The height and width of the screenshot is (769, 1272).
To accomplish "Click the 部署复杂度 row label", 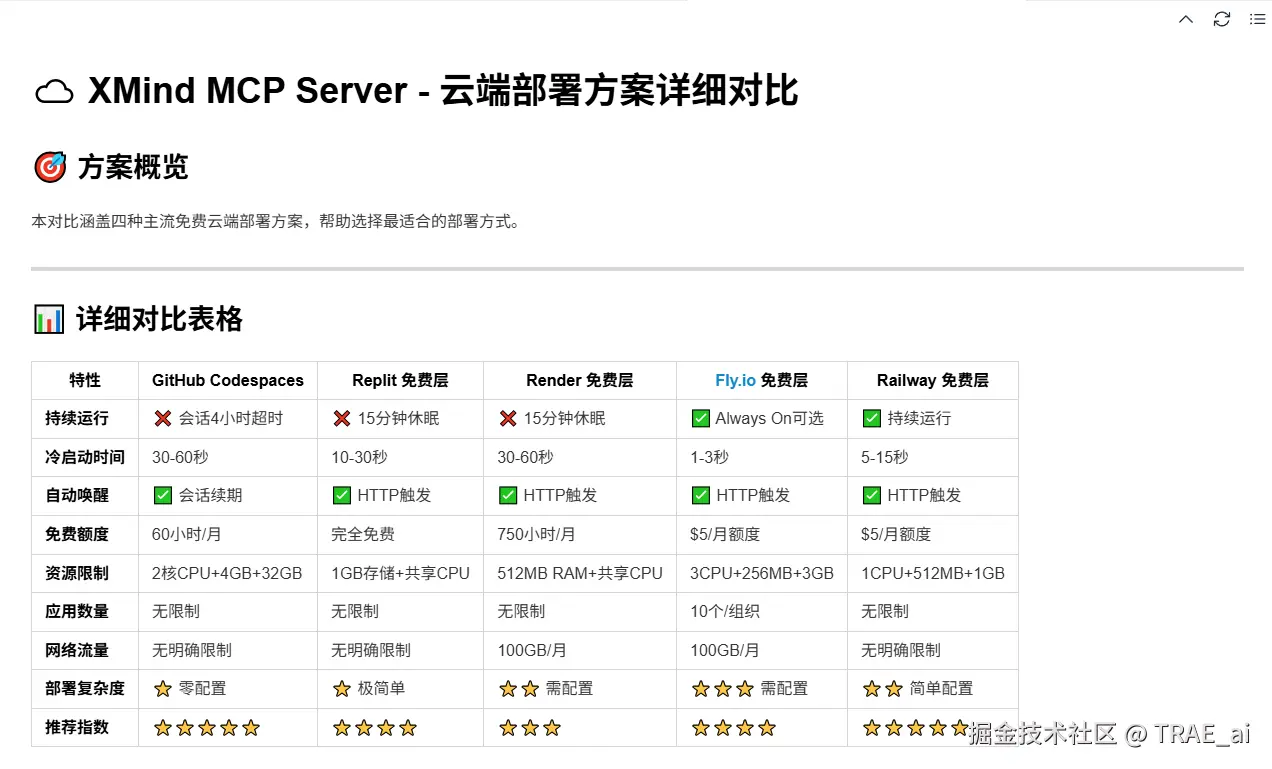I will coord(85,688).
